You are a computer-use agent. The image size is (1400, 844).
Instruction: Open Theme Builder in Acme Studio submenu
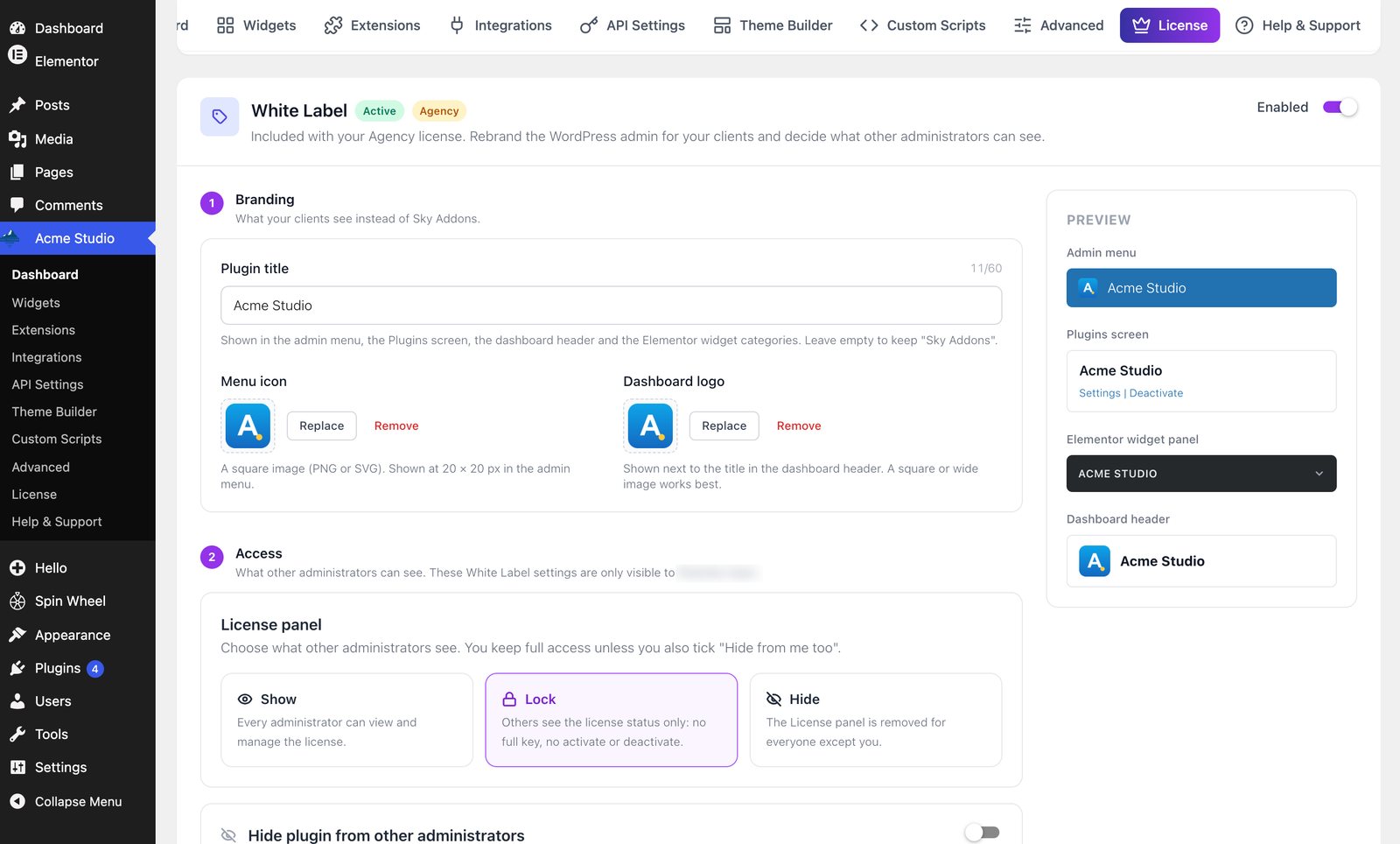(x=54, y=411)
